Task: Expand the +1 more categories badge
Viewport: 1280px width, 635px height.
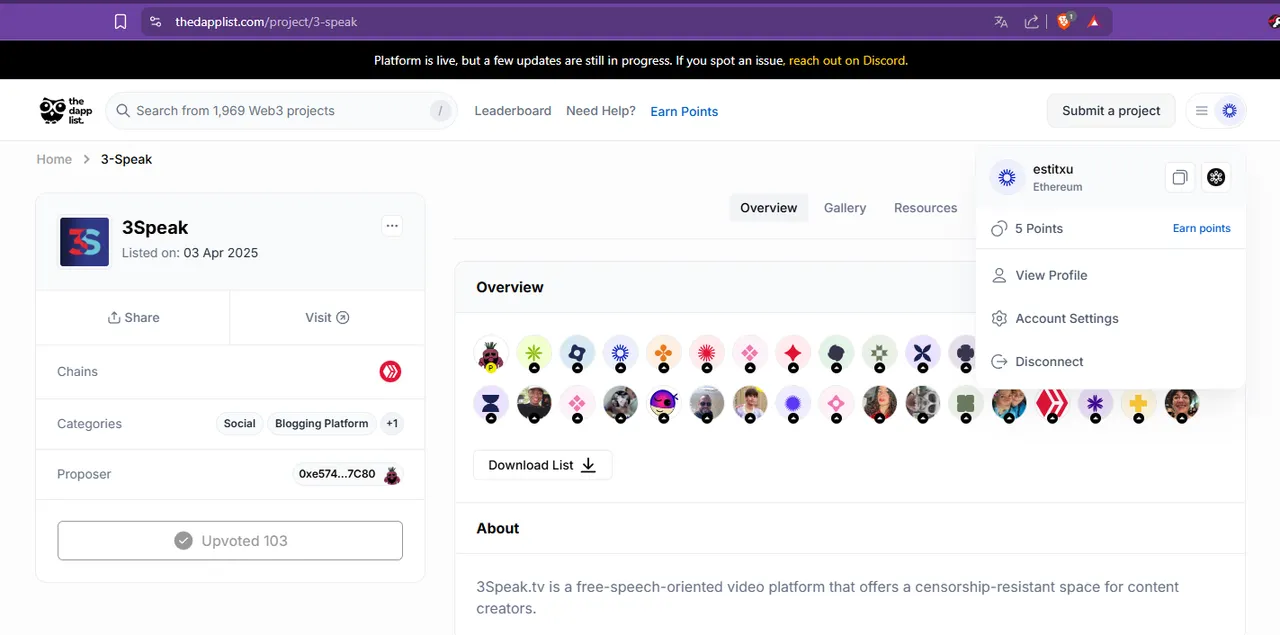Action: [x=392, y=423]
